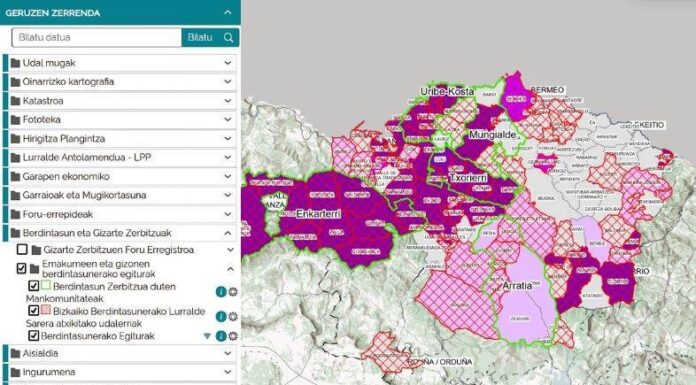Click the magnifier search icon

[229, 37]
